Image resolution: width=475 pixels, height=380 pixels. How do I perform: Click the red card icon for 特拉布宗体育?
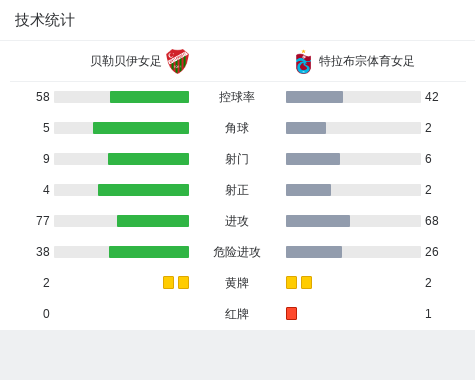[291, 314]
